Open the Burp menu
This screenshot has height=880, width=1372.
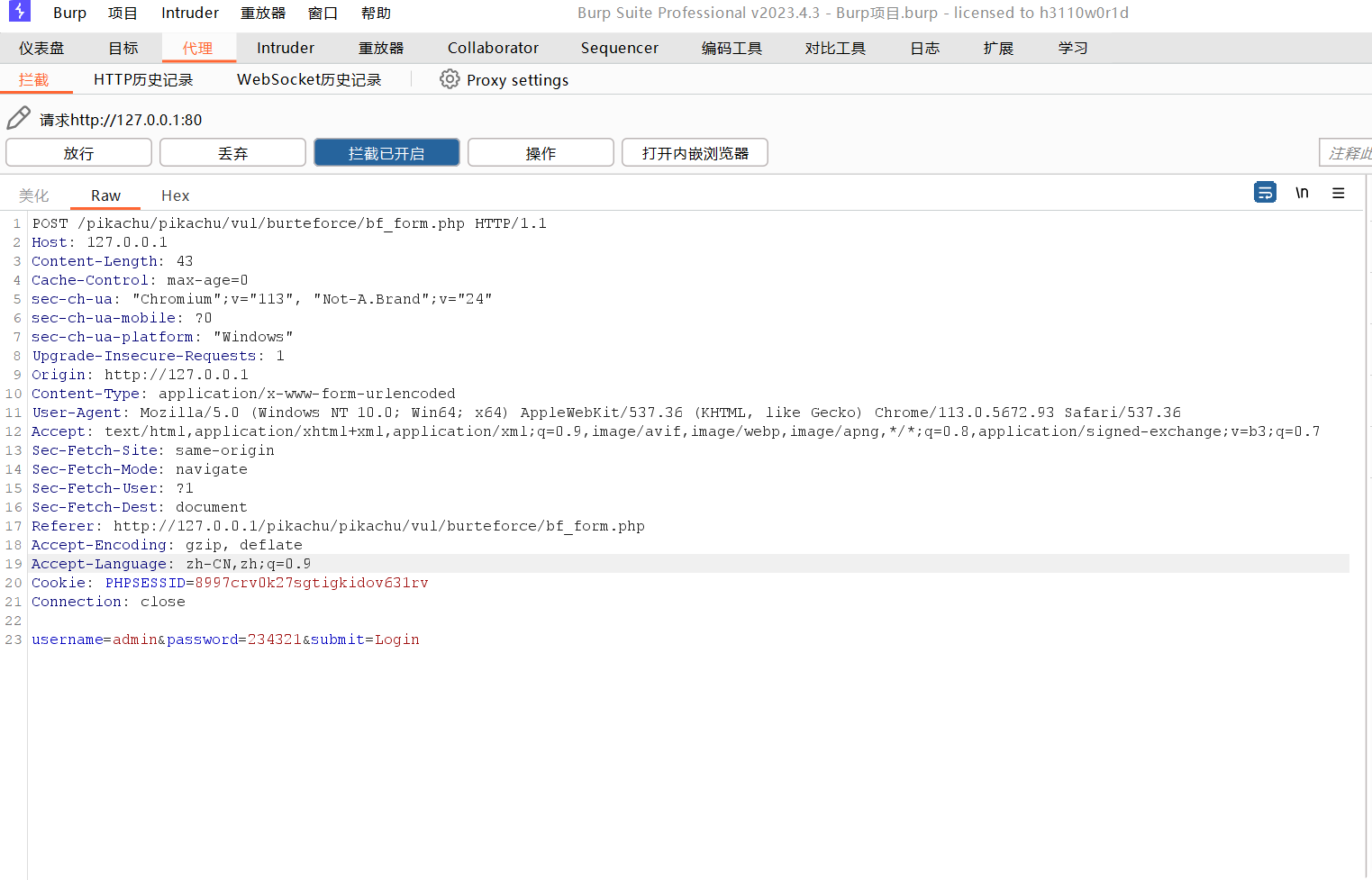[69, 13]
